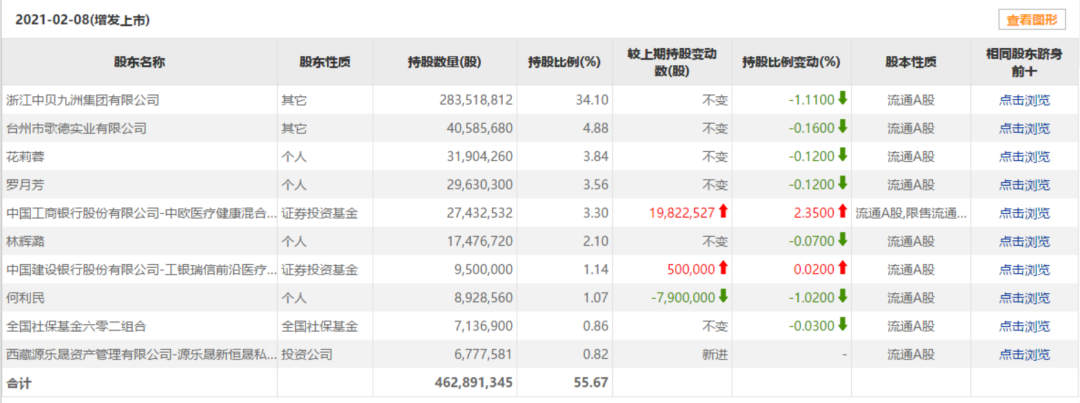The height and width of the screenshot is (403, 1080).
Task: Select shareholder name 何利民
Action: click(25, 298)
